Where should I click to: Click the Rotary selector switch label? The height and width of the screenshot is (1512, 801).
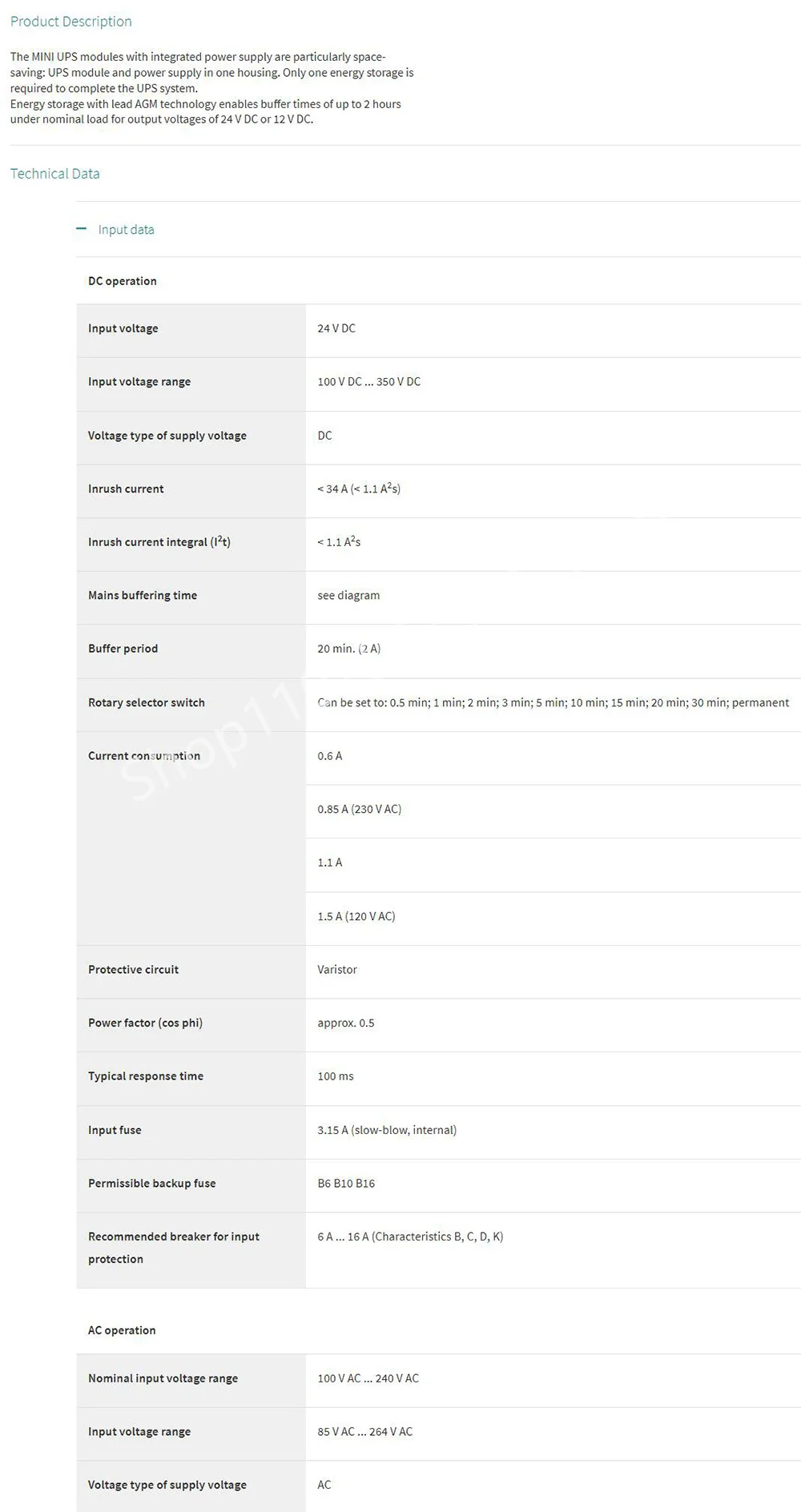[147, 702]
